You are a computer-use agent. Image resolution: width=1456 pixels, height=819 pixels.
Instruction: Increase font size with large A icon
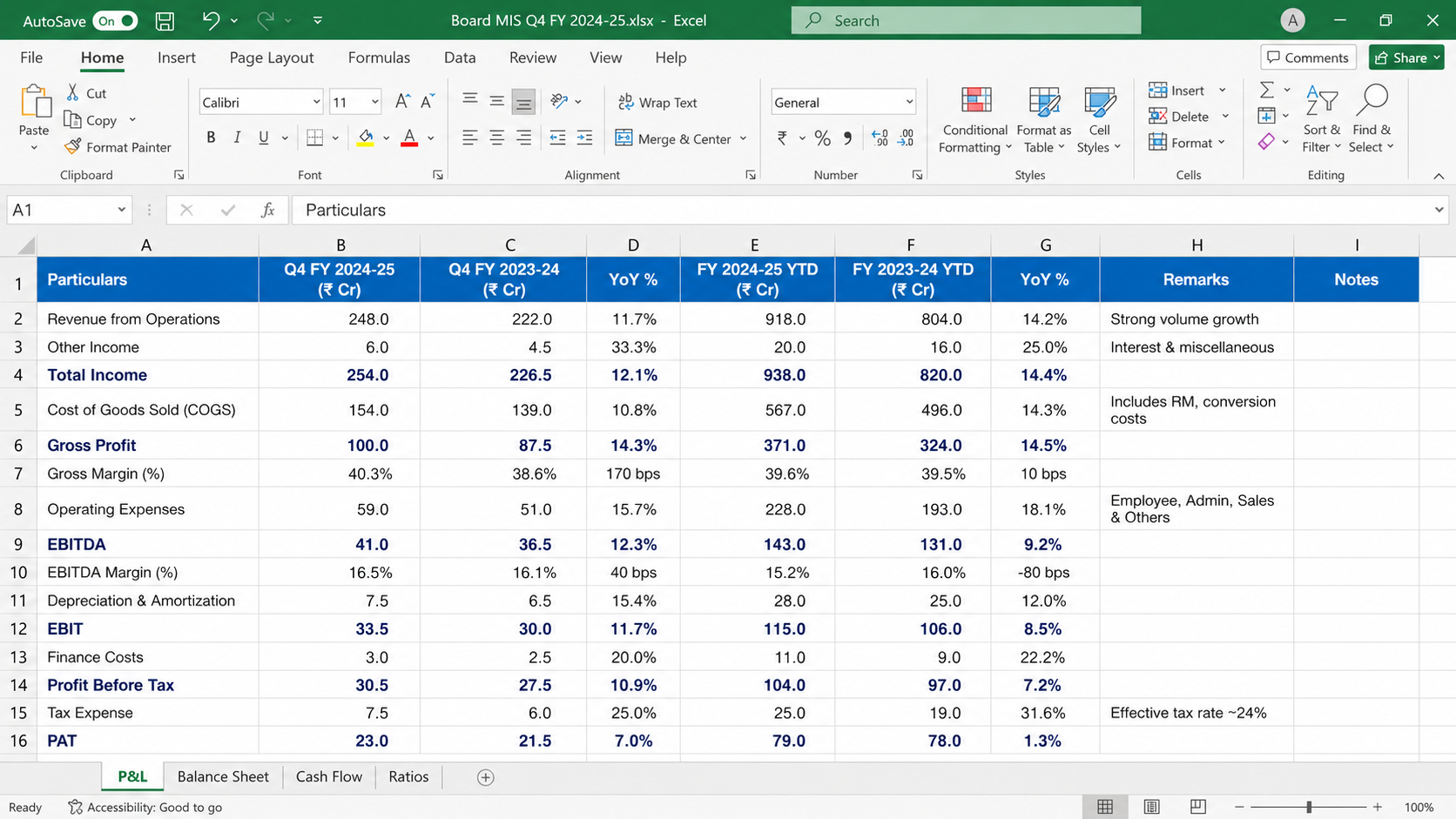[402, 102]
